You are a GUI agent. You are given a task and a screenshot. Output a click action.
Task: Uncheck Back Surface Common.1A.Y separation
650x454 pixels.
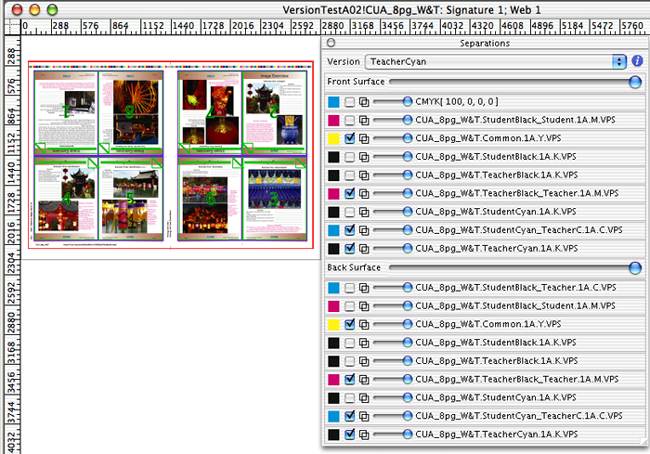pyautogui.click(x=349, y=325)
